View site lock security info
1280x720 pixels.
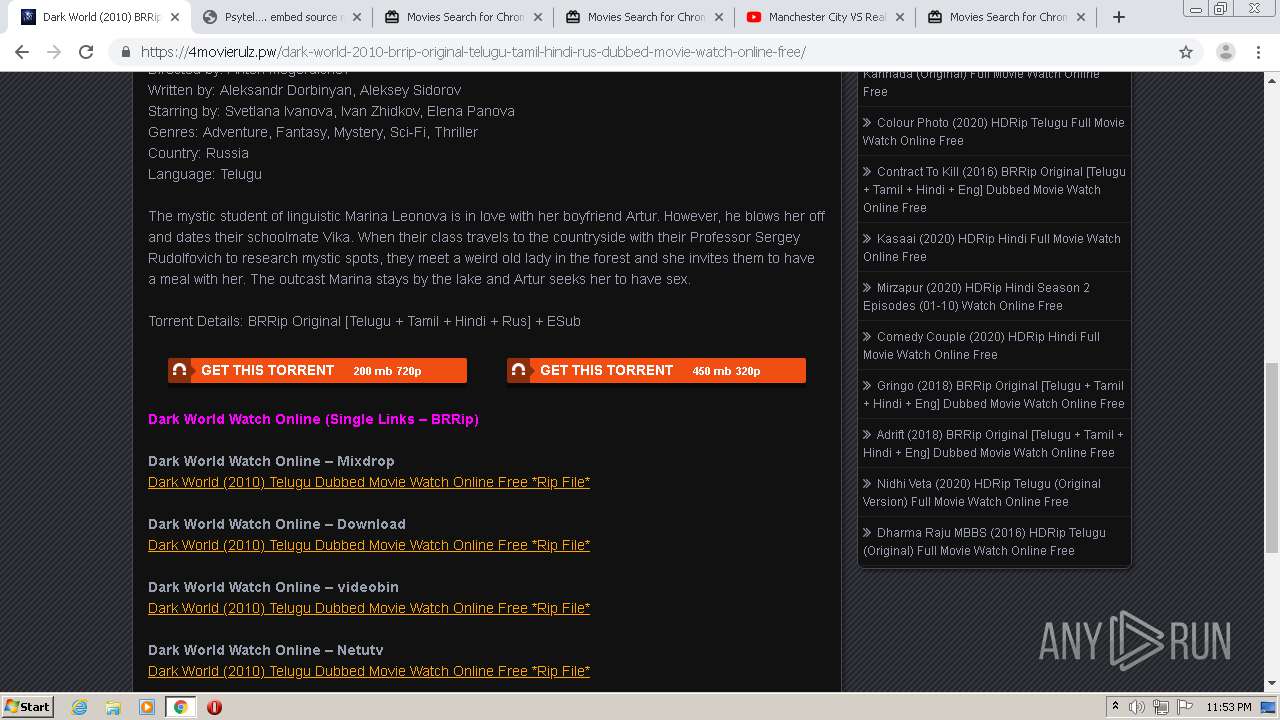point(126,52)
